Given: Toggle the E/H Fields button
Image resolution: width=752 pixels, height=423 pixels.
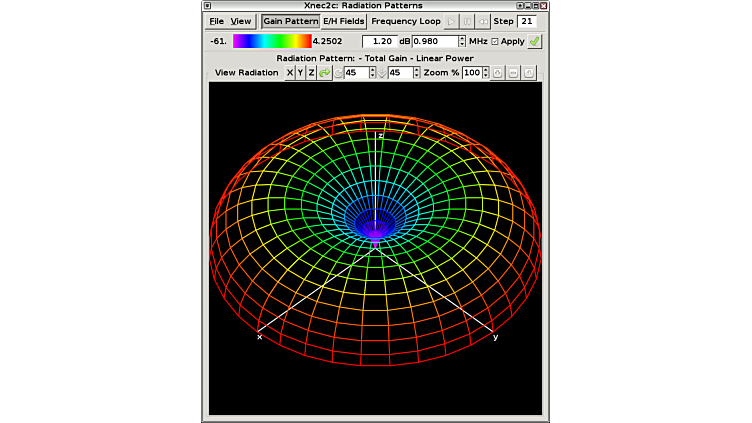Looking at the screenshot, I should tap(343, 21).
